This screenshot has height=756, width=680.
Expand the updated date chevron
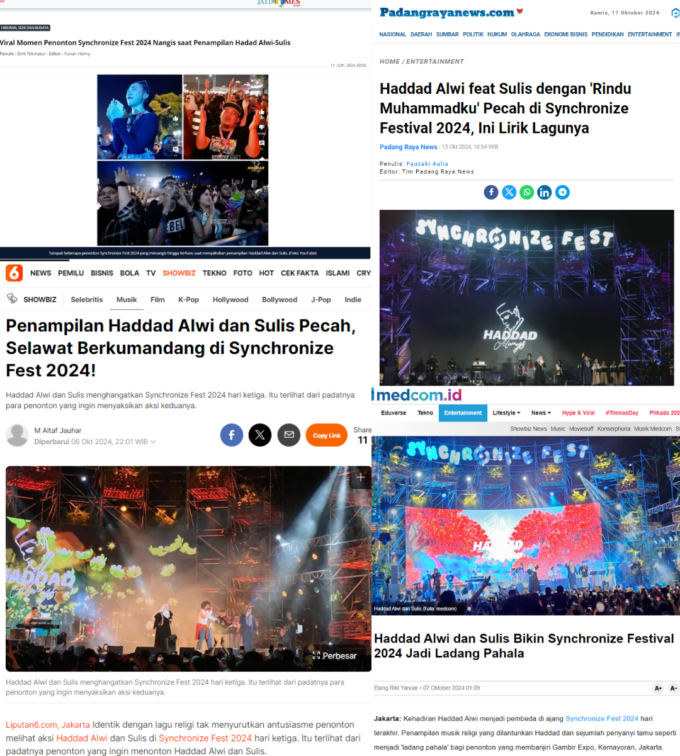pos(153,442)
